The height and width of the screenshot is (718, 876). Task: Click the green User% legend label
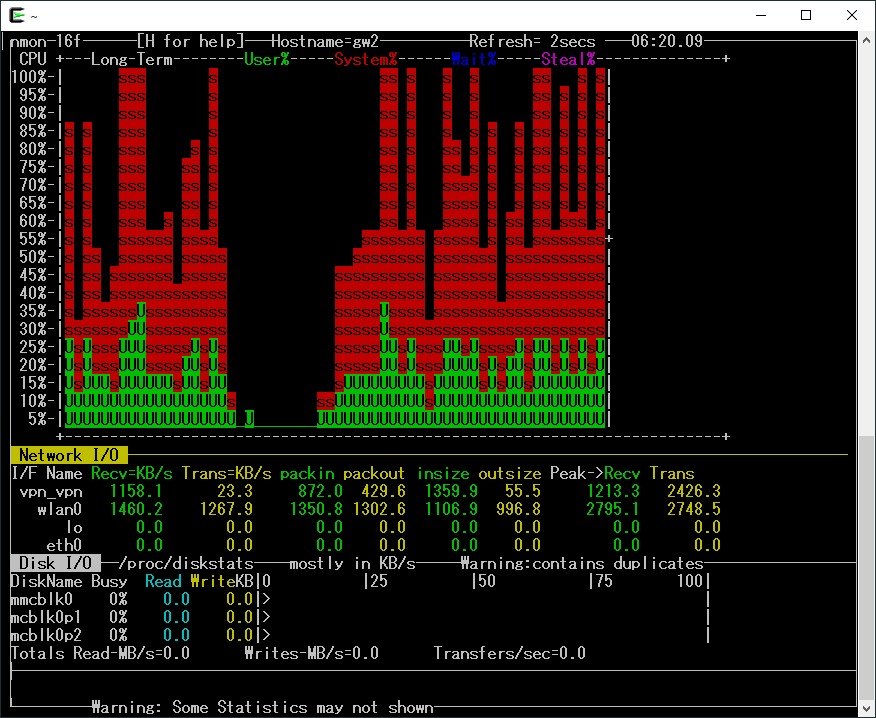266,59
